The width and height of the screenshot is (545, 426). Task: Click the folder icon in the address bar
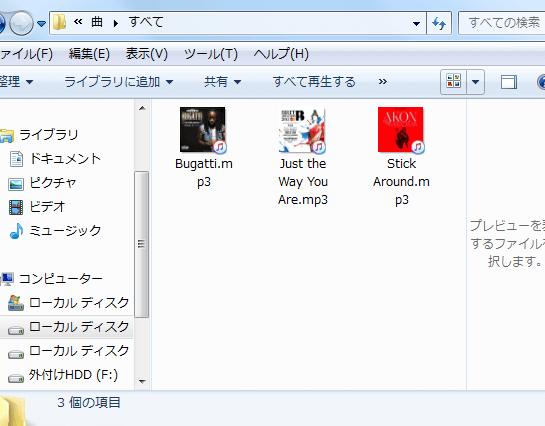(59, 23)
